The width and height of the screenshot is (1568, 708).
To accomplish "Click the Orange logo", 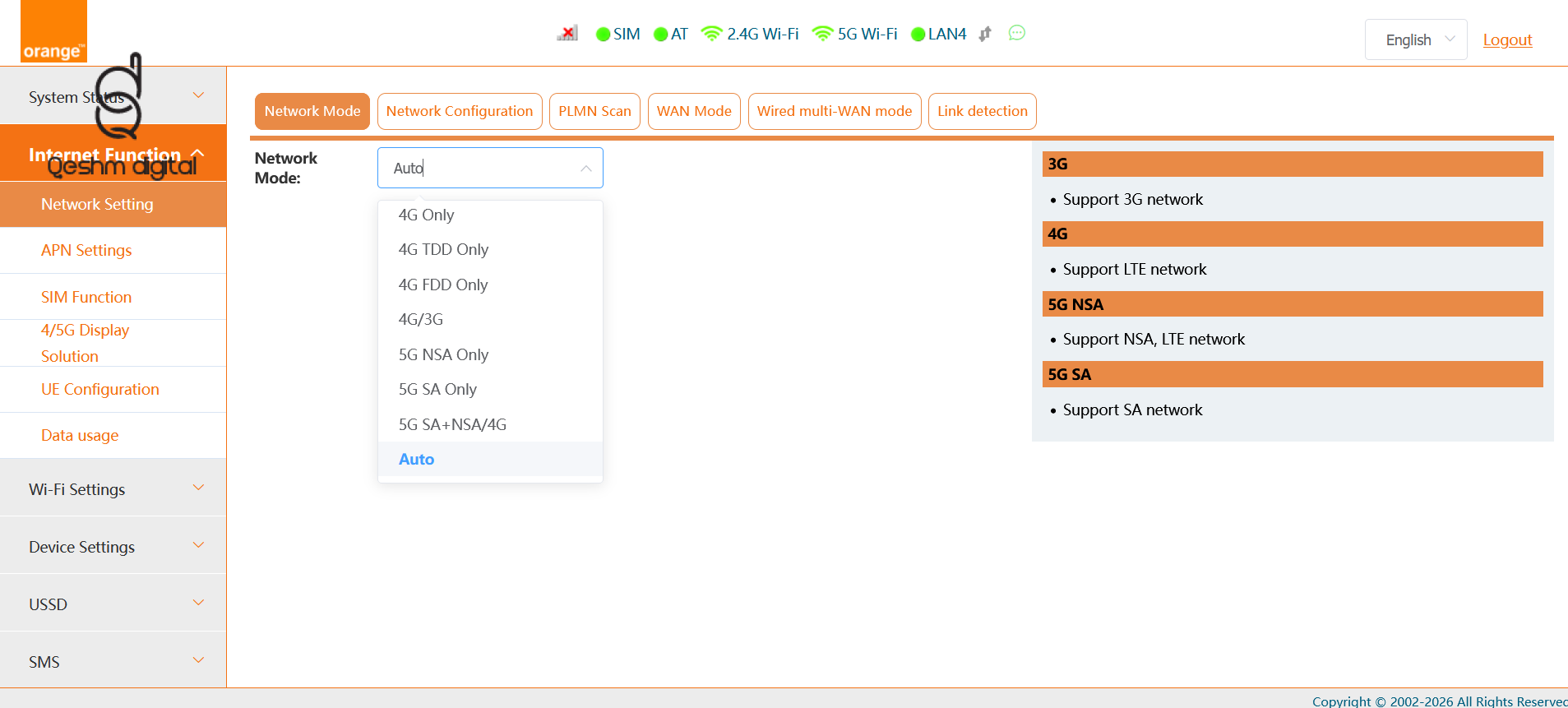I will (53, 31).
